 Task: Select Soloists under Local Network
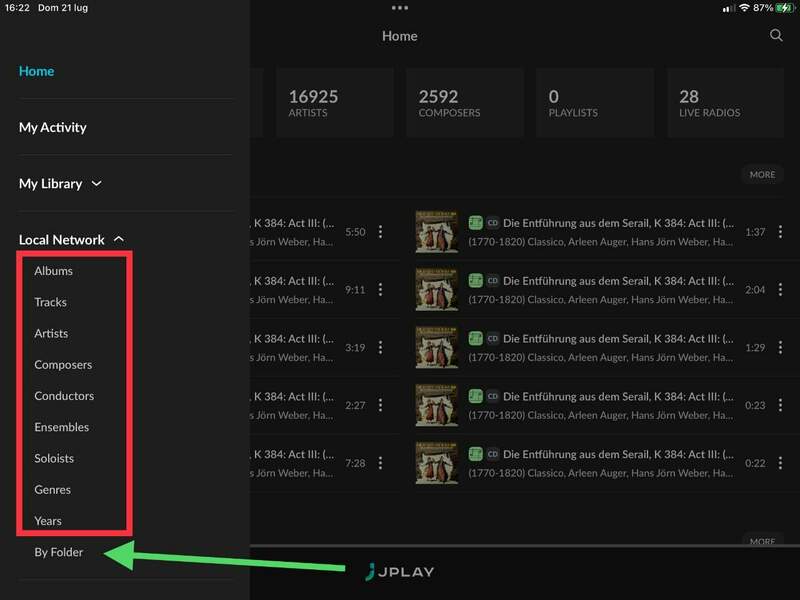54,458
